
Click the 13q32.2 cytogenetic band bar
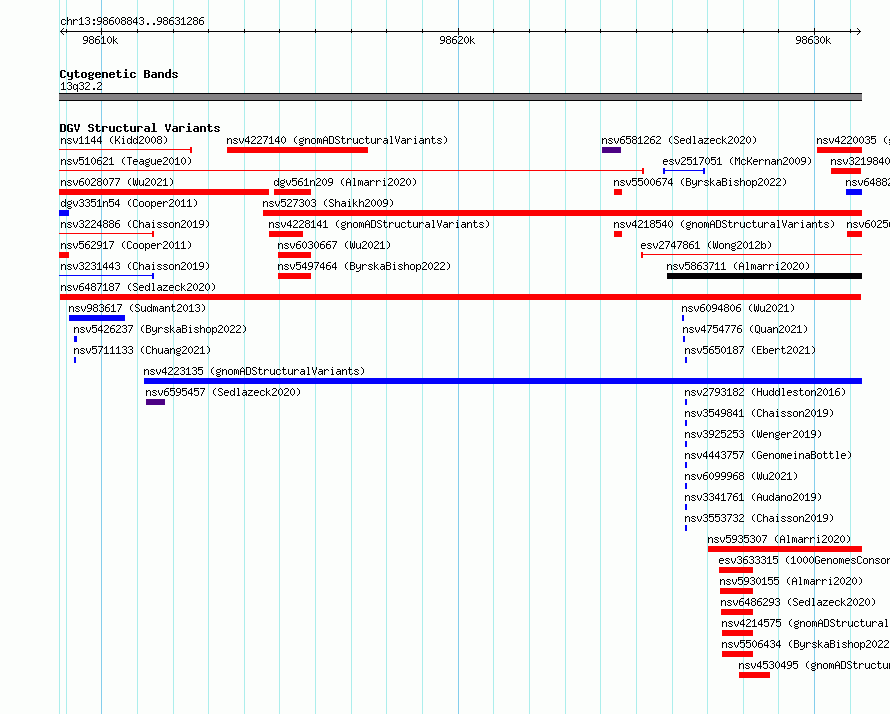pyautogui.click(x=460, y=97)
